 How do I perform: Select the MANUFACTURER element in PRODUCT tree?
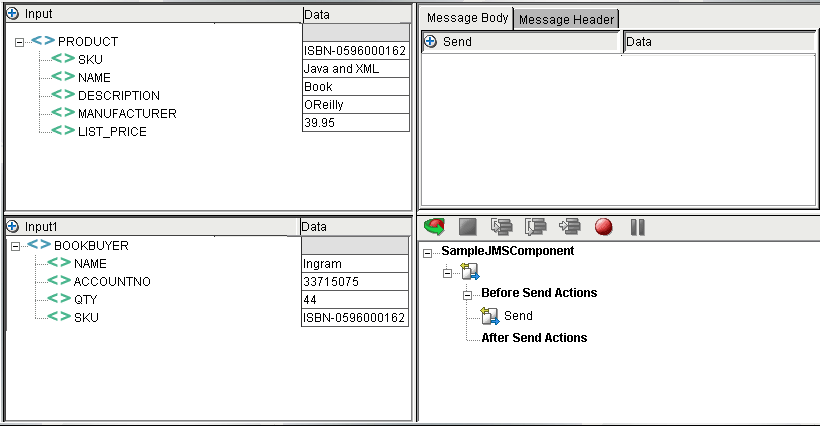tap(127, 113)
